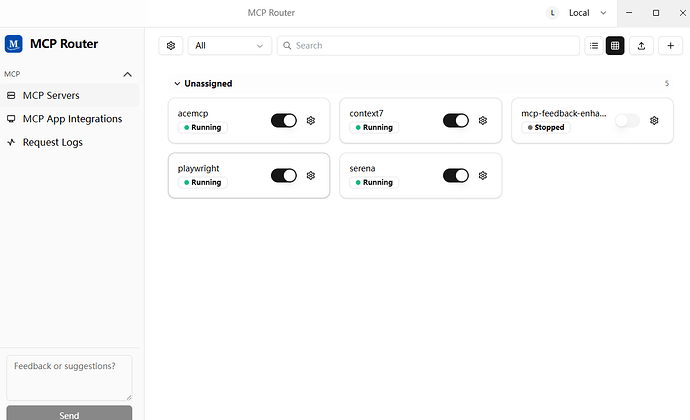
Task: Switch to grid view layout
Action: (x=615, y=45)
